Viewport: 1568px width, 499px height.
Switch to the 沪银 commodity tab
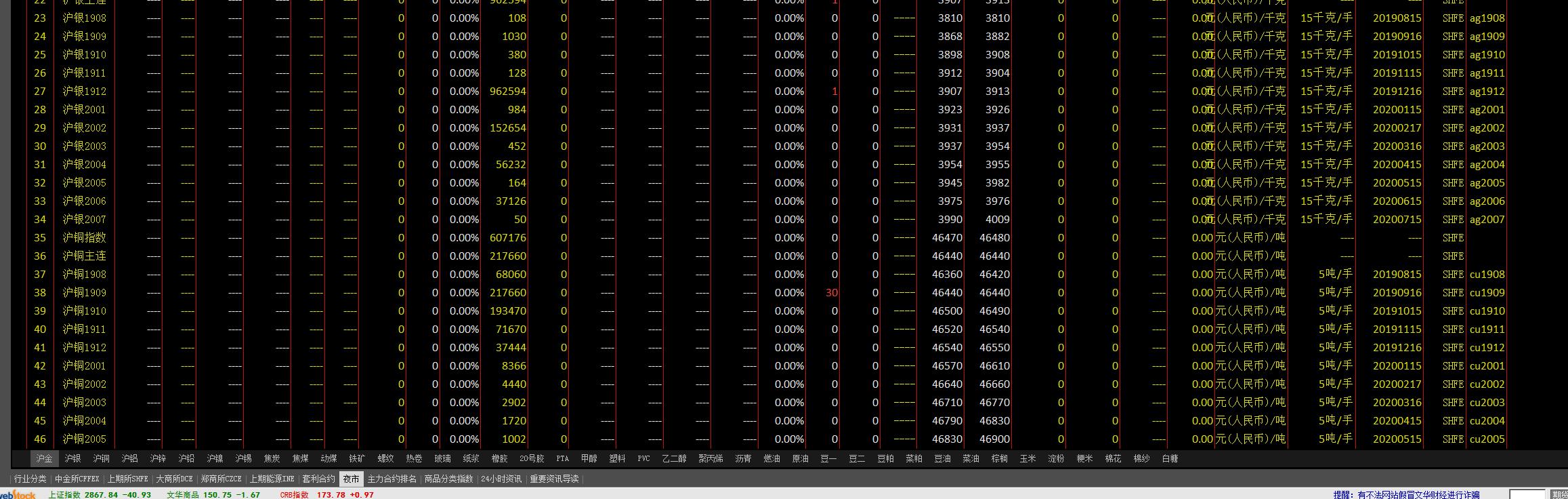(72, 459)
